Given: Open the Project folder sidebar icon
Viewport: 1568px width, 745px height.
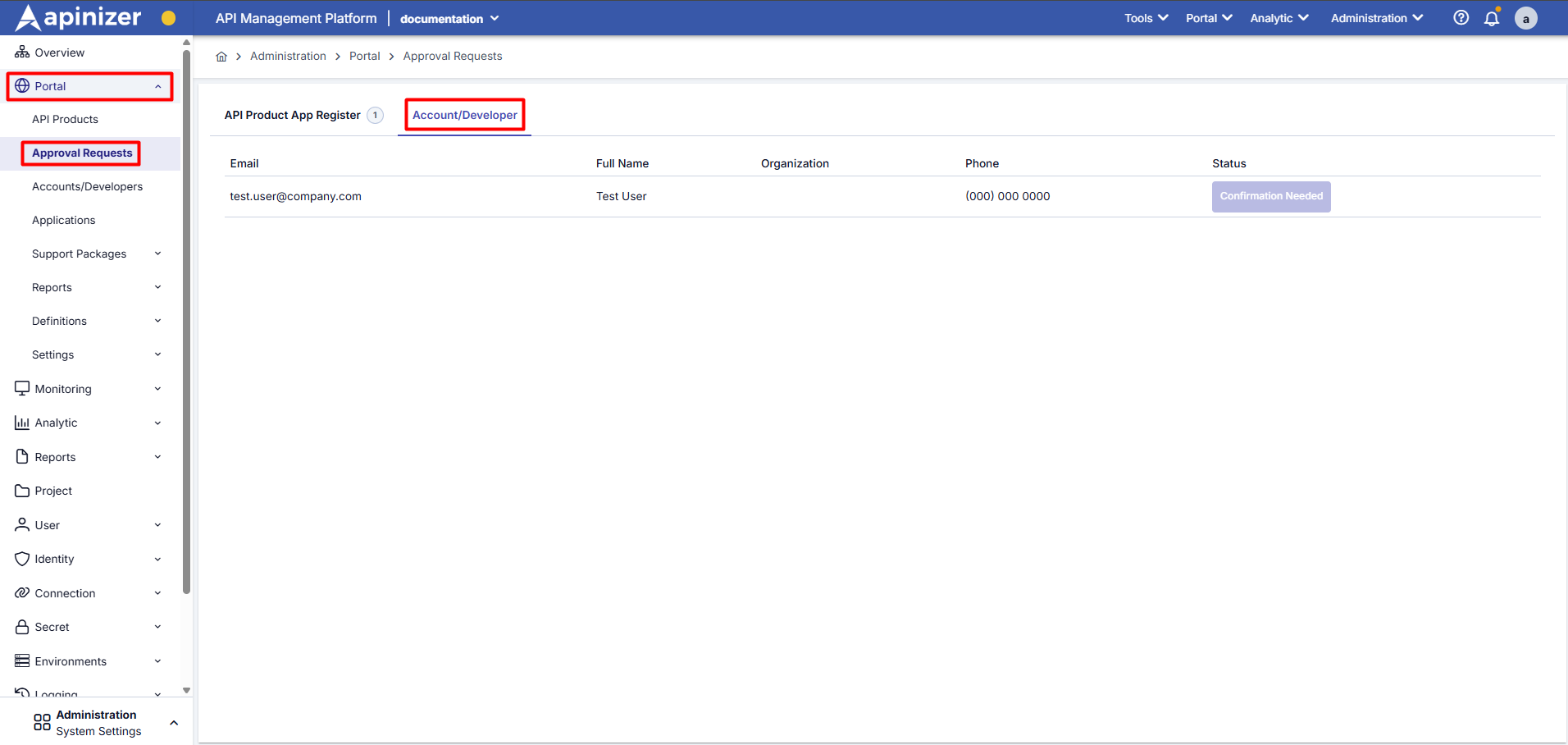Looking at the screenshot, I should click(x=21, y=490).
